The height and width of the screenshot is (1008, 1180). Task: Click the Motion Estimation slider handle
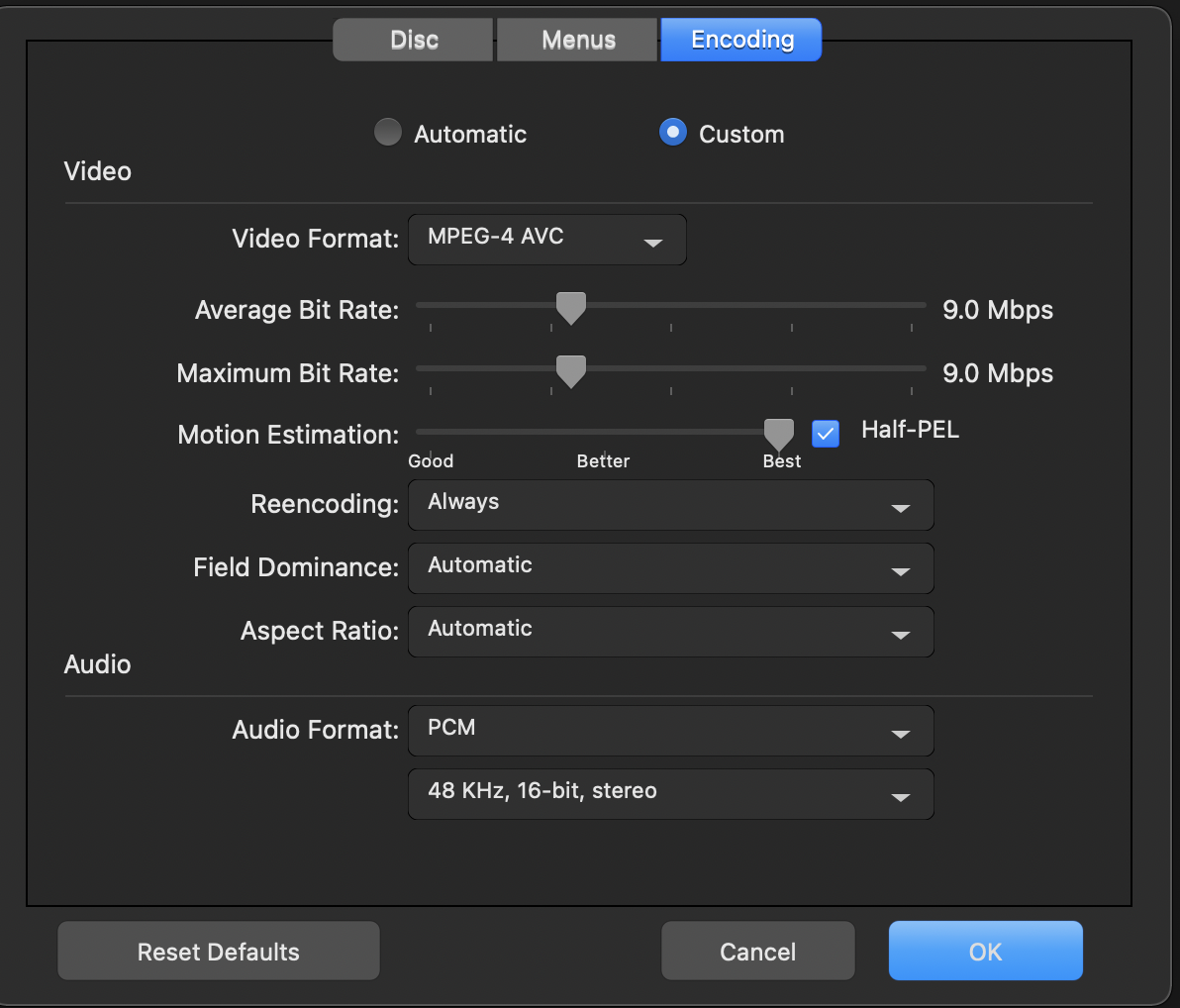pos(778,433)
